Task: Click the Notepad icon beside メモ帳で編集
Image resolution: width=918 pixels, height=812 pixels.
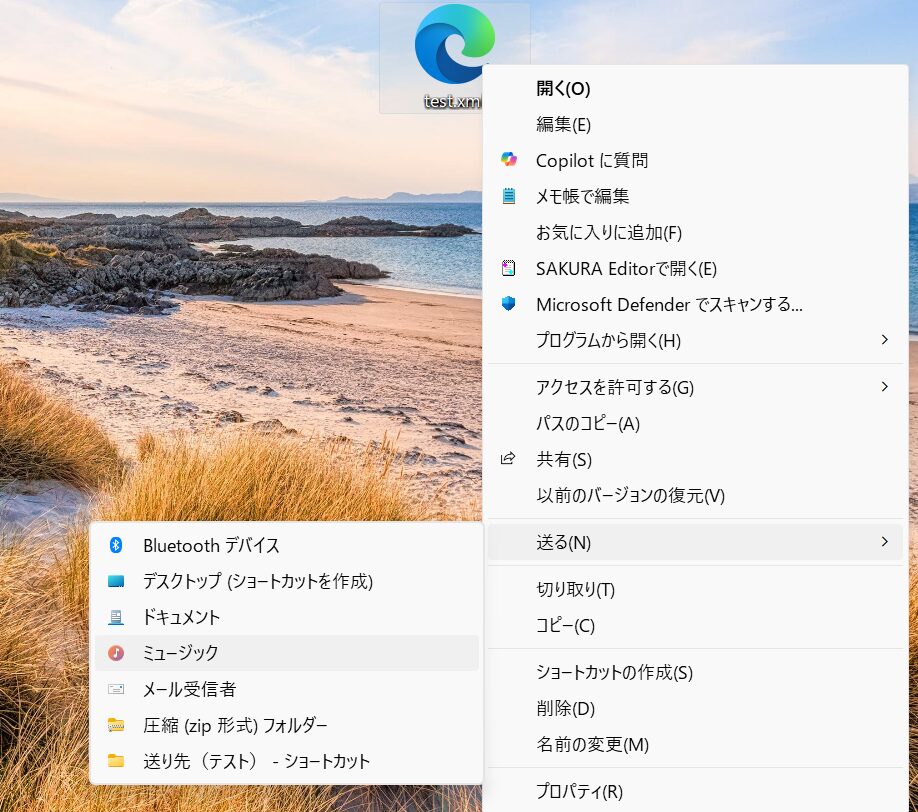Action: click(509, 196)
